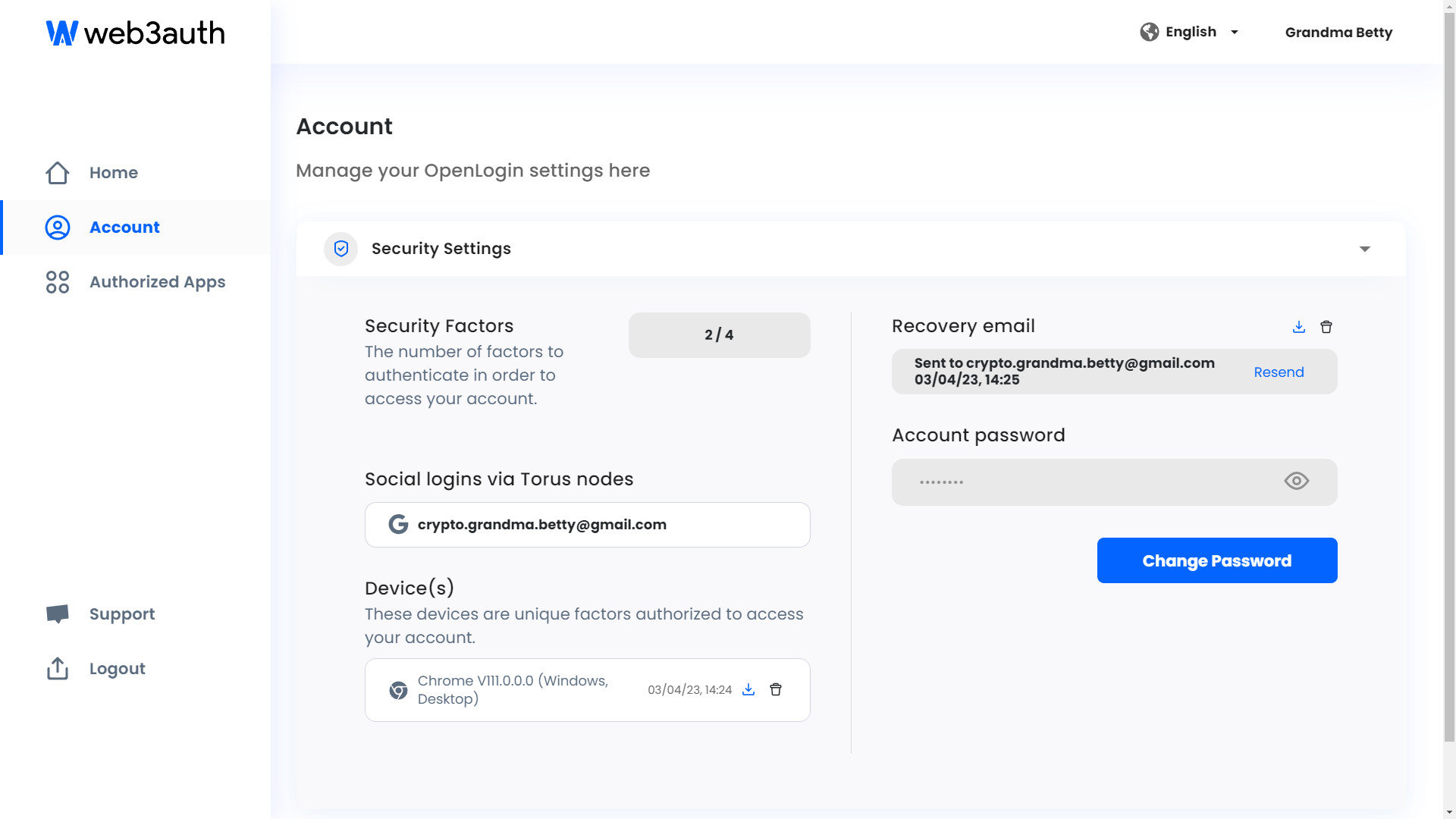Click the Security Settings shield icon
The image size is (1456, 819).
coord(341,249)
